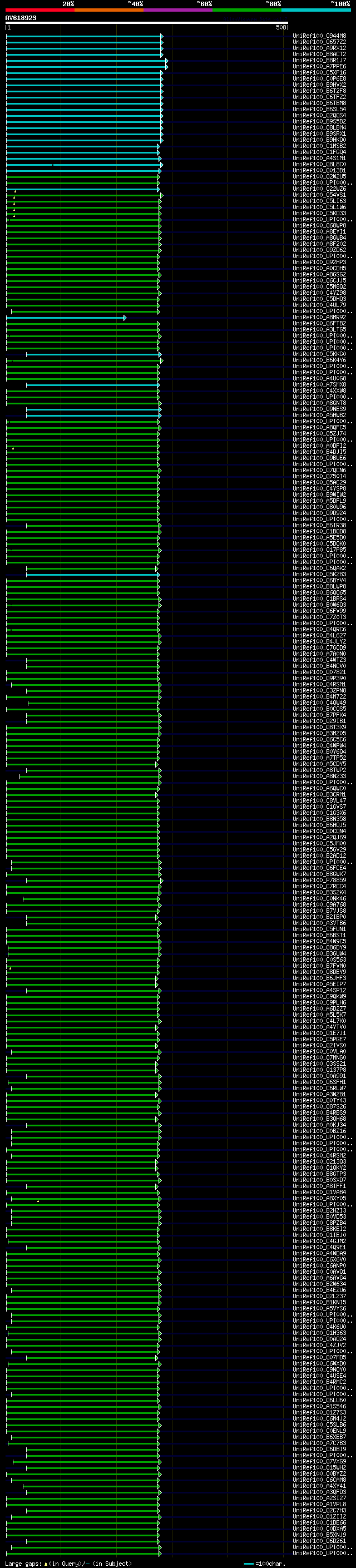Select hit label UniRef100_Q5ZJ74
This screenshot has height=1568, width=356.
pos(319,433)
